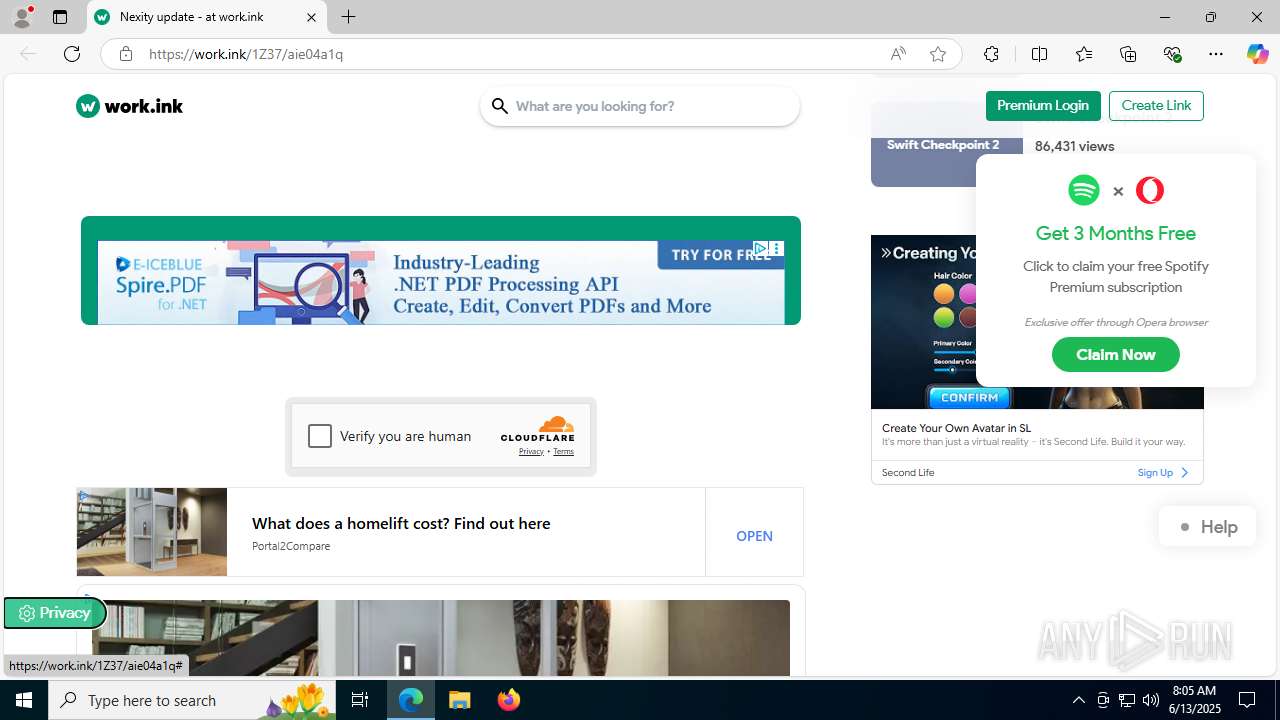1280x720 pixels.
Task: Open Cloudflare Privacy link
Action: [x=531, y=452]
